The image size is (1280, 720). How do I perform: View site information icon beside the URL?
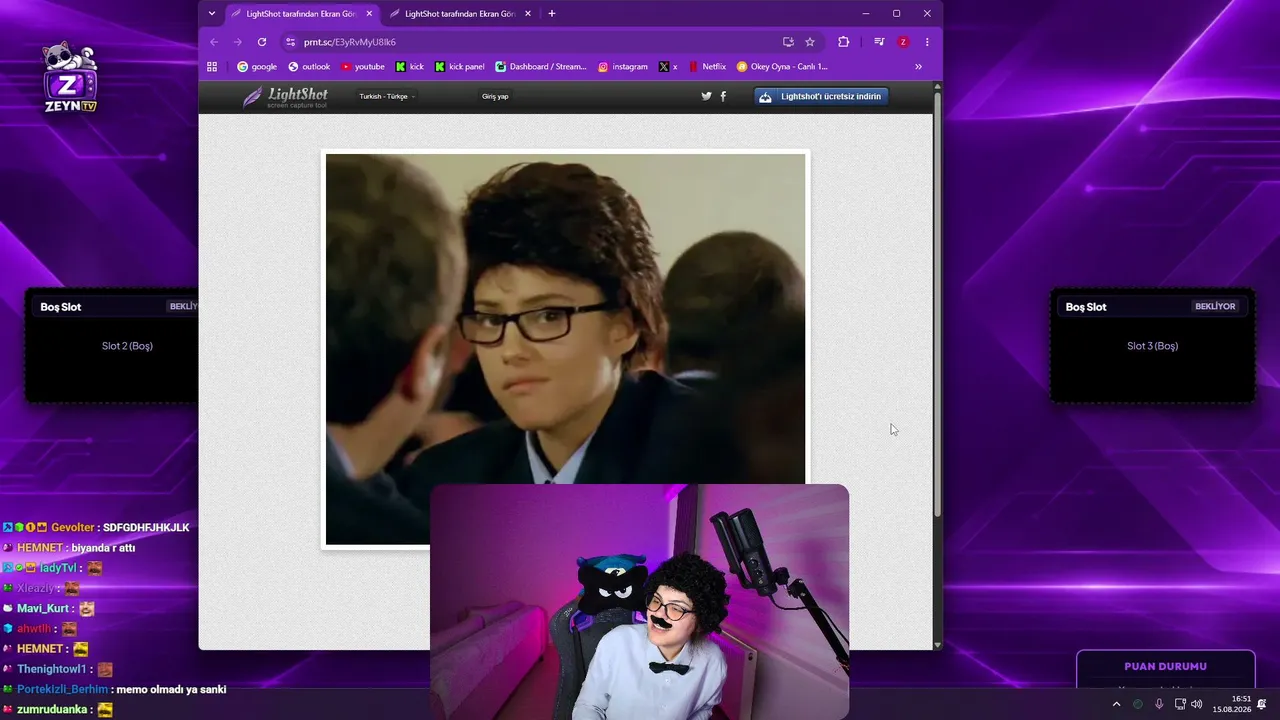click(291, 42)
